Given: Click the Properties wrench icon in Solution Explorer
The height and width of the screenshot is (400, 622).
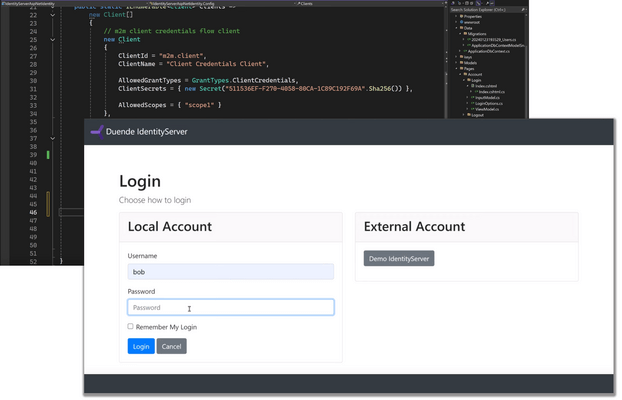Looking at the screenshot, I should point(461,17).
